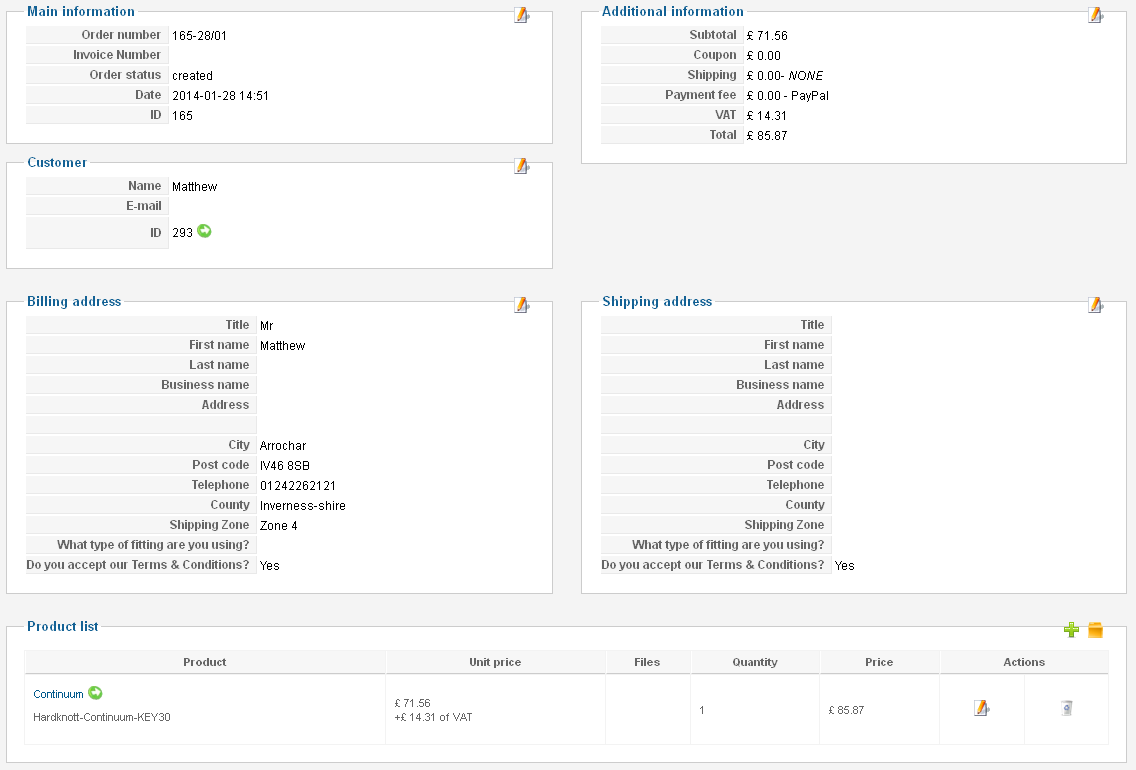Viewport: 1136px width, 770px height.
Task: Edit the Continuum product row
Action: tap(981, 708)
